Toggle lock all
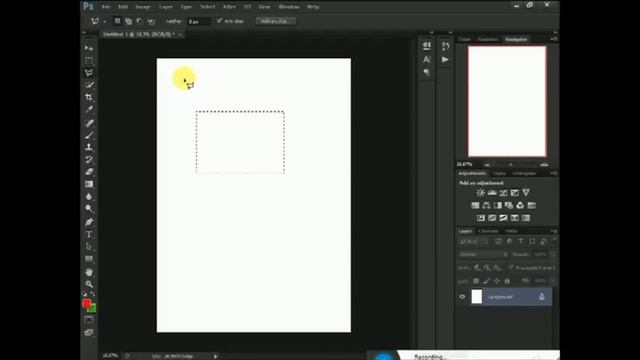The height and width of the screenshot is (360, 640). point(507,281)
